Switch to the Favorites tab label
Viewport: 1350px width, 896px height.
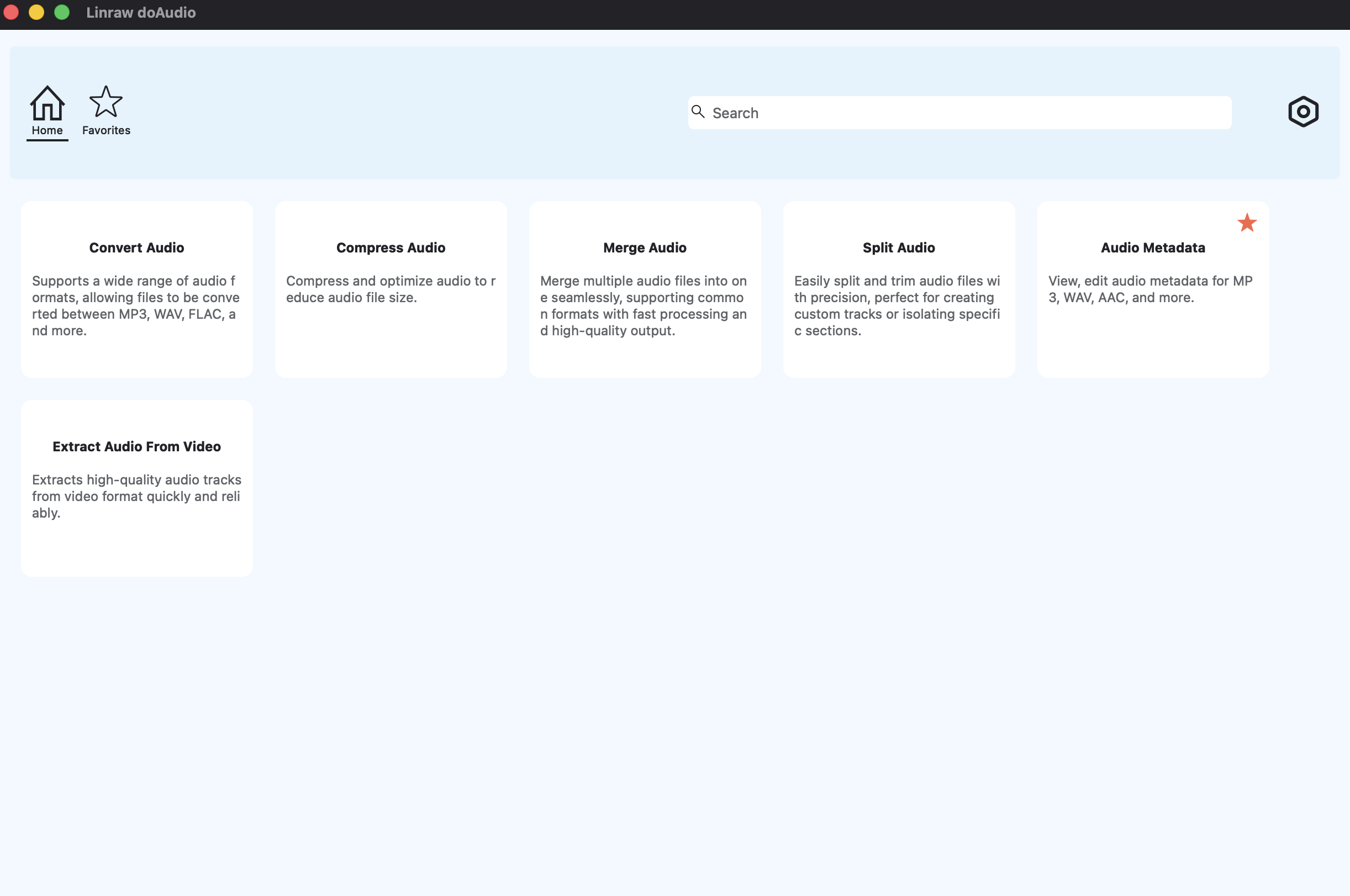coord(106,130)
